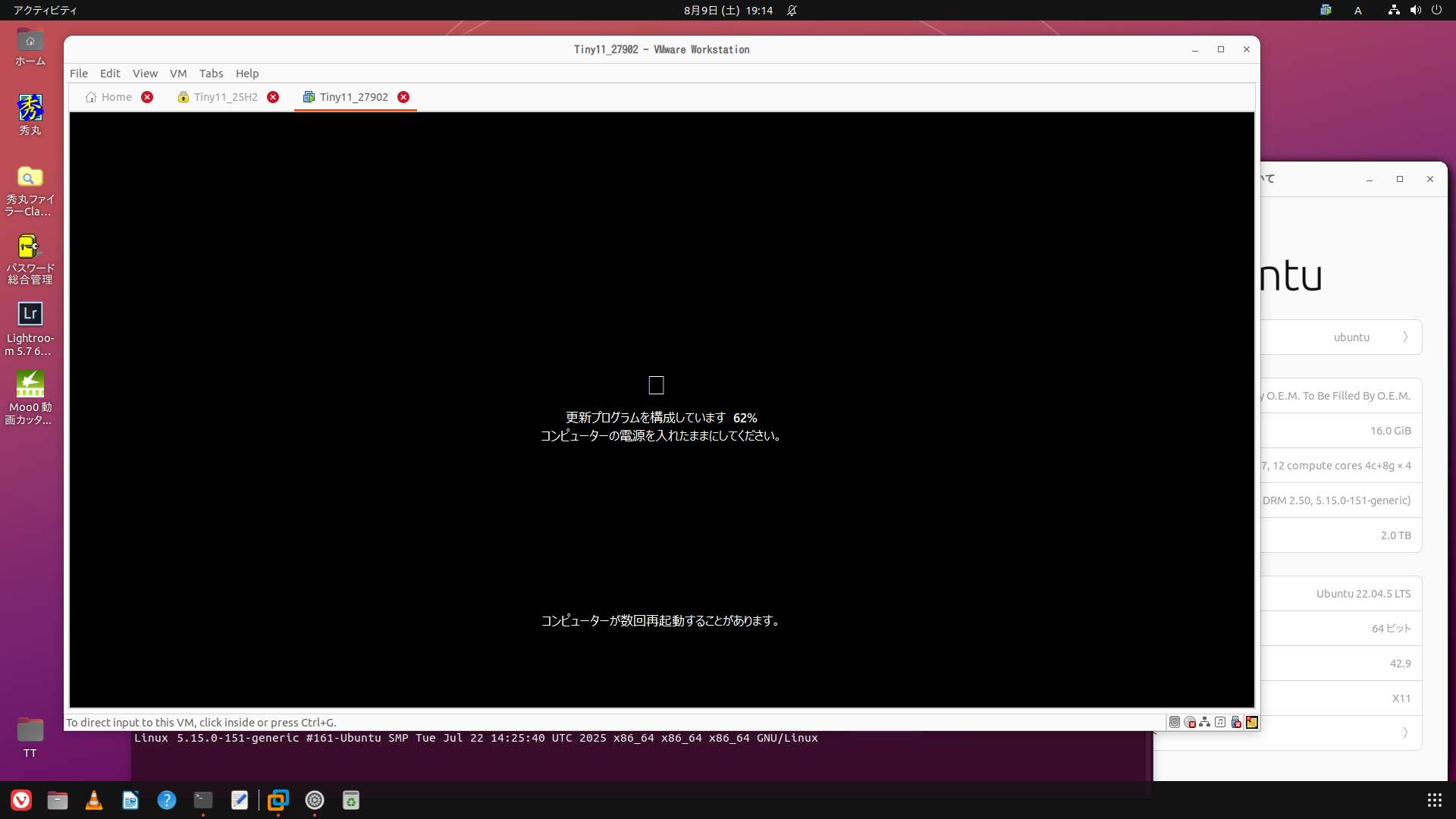Image resolution: width=1456 pixels, height=819 pixels.
Task: Open Vivaldi browser from the dock
Action: point(21,800)
